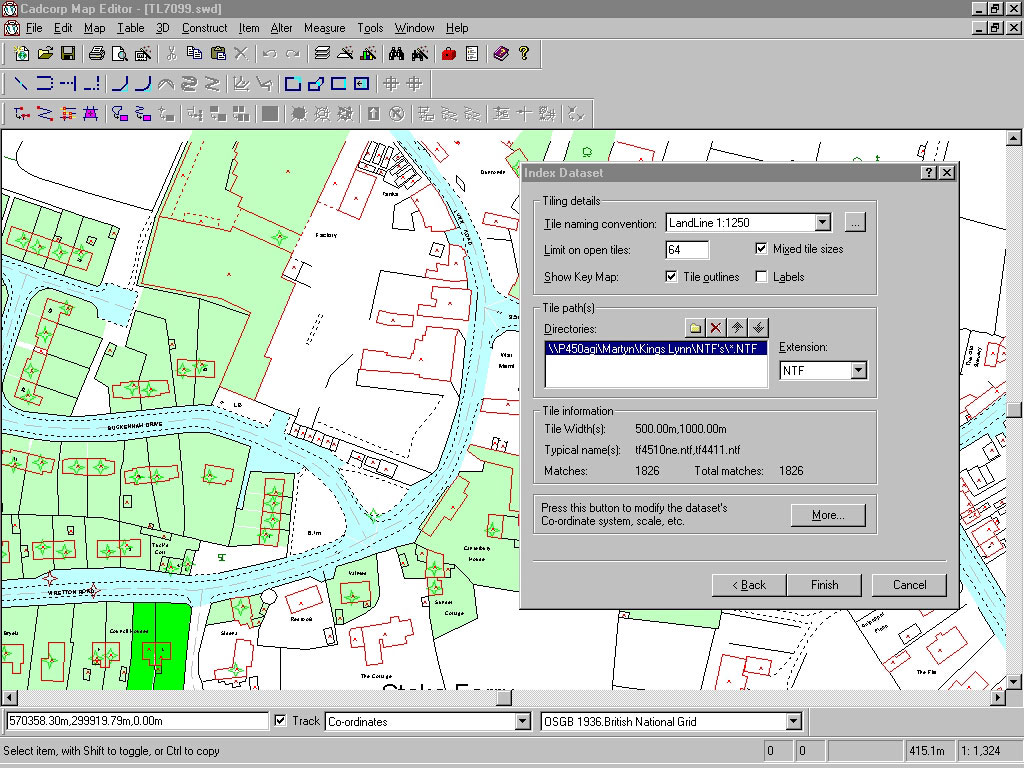Add a tile directory with the folder icon
Image resolution: width=1024 pixels, height=768 pixels.
click(695, 327)
